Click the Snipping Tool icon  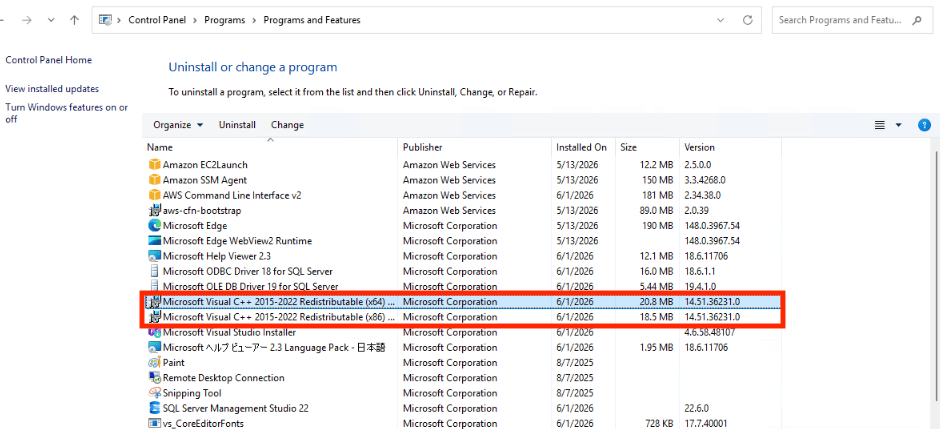155,393
